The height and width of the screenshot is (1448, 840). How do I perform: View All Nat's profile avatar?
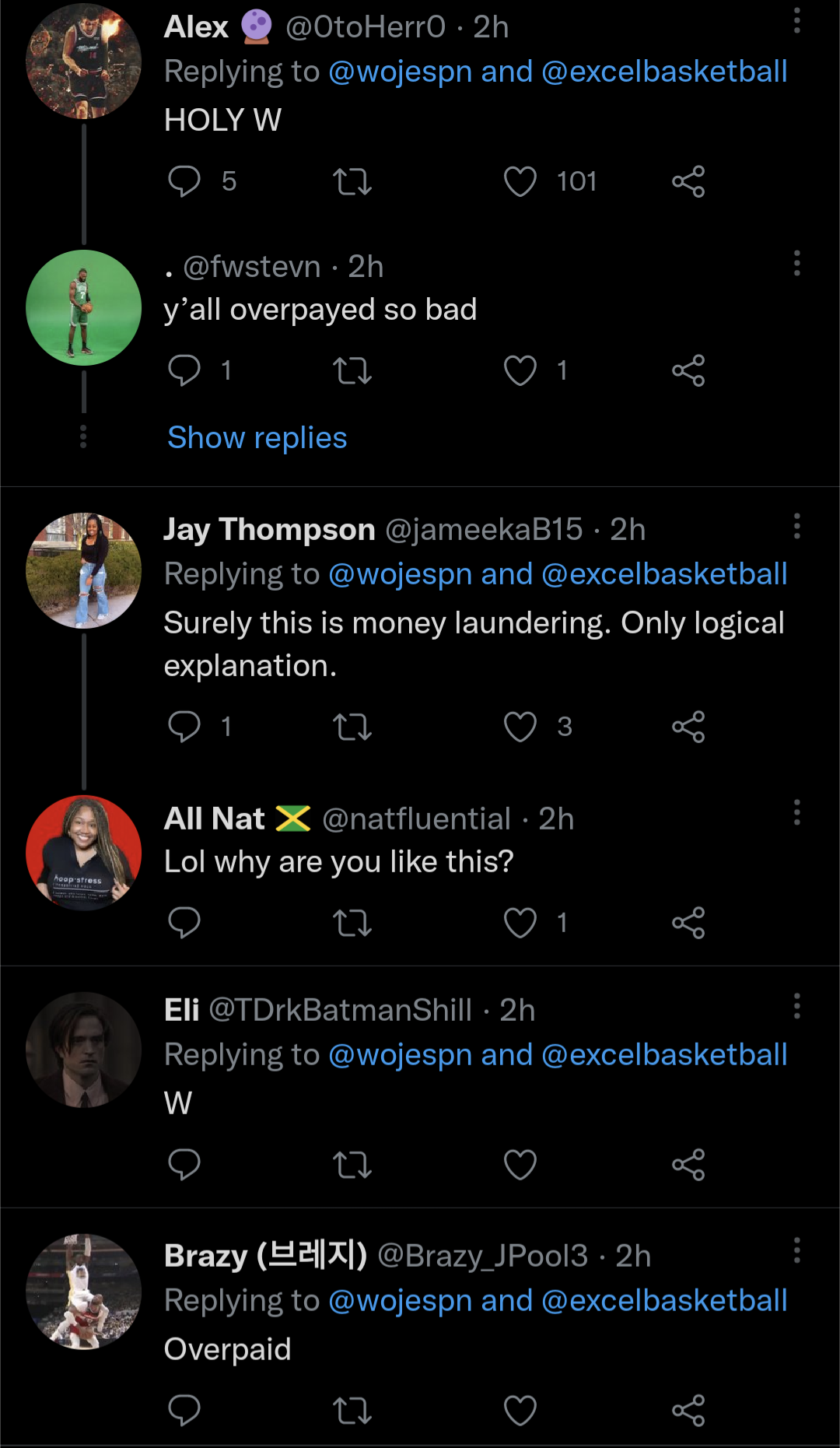84,853
